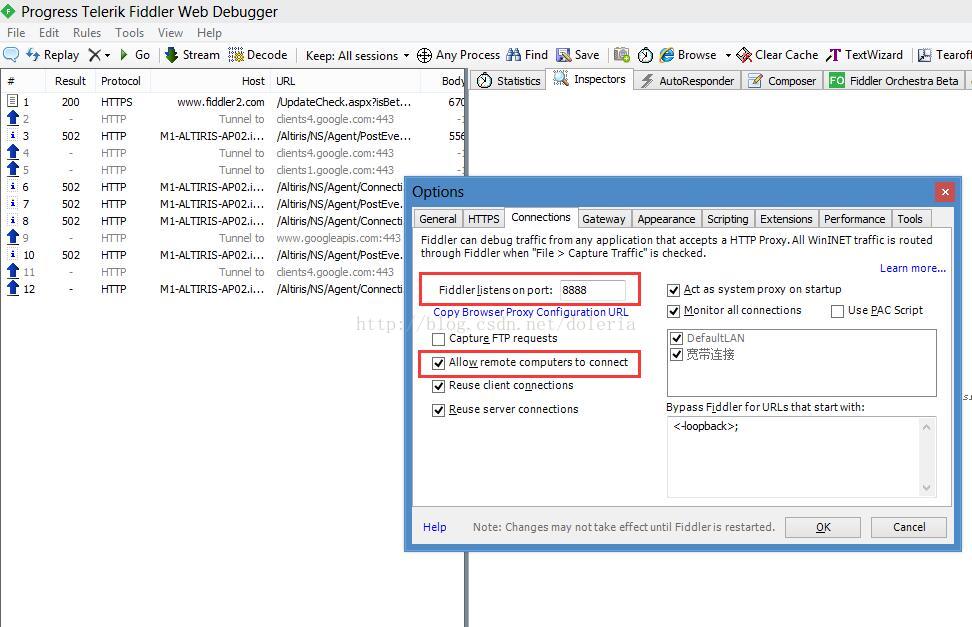Switch to the AutoResponder tab
Viewport: 972px width, 627px height.
[687, 81]
